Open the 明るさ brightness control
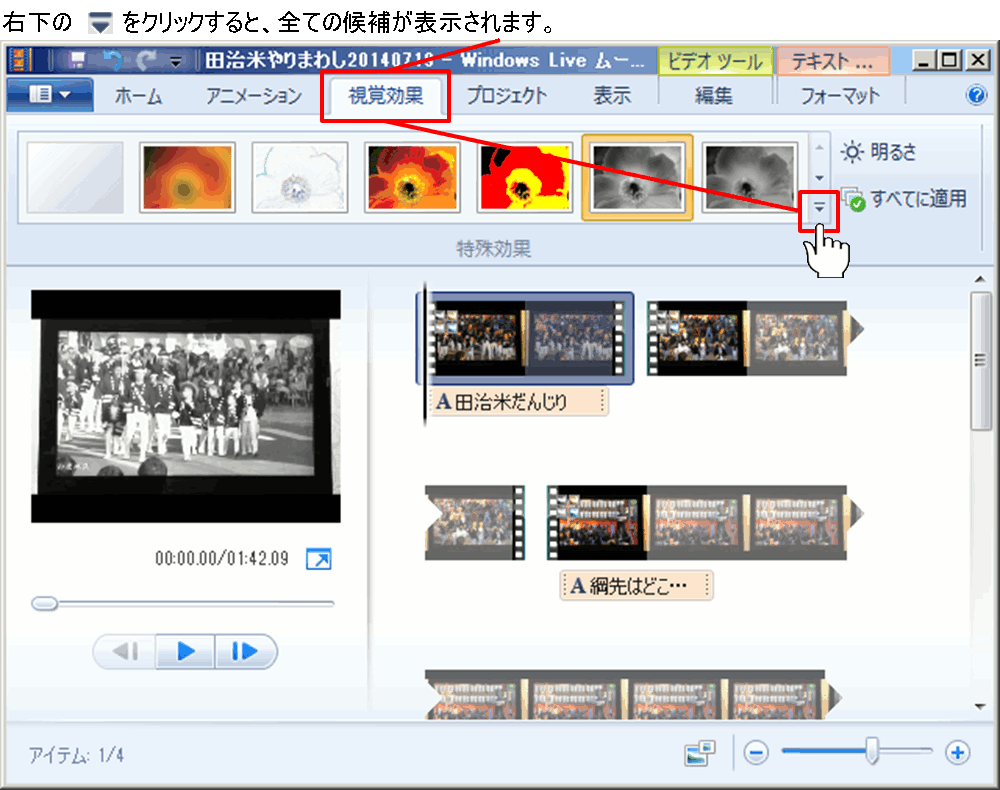 (880, 153)
